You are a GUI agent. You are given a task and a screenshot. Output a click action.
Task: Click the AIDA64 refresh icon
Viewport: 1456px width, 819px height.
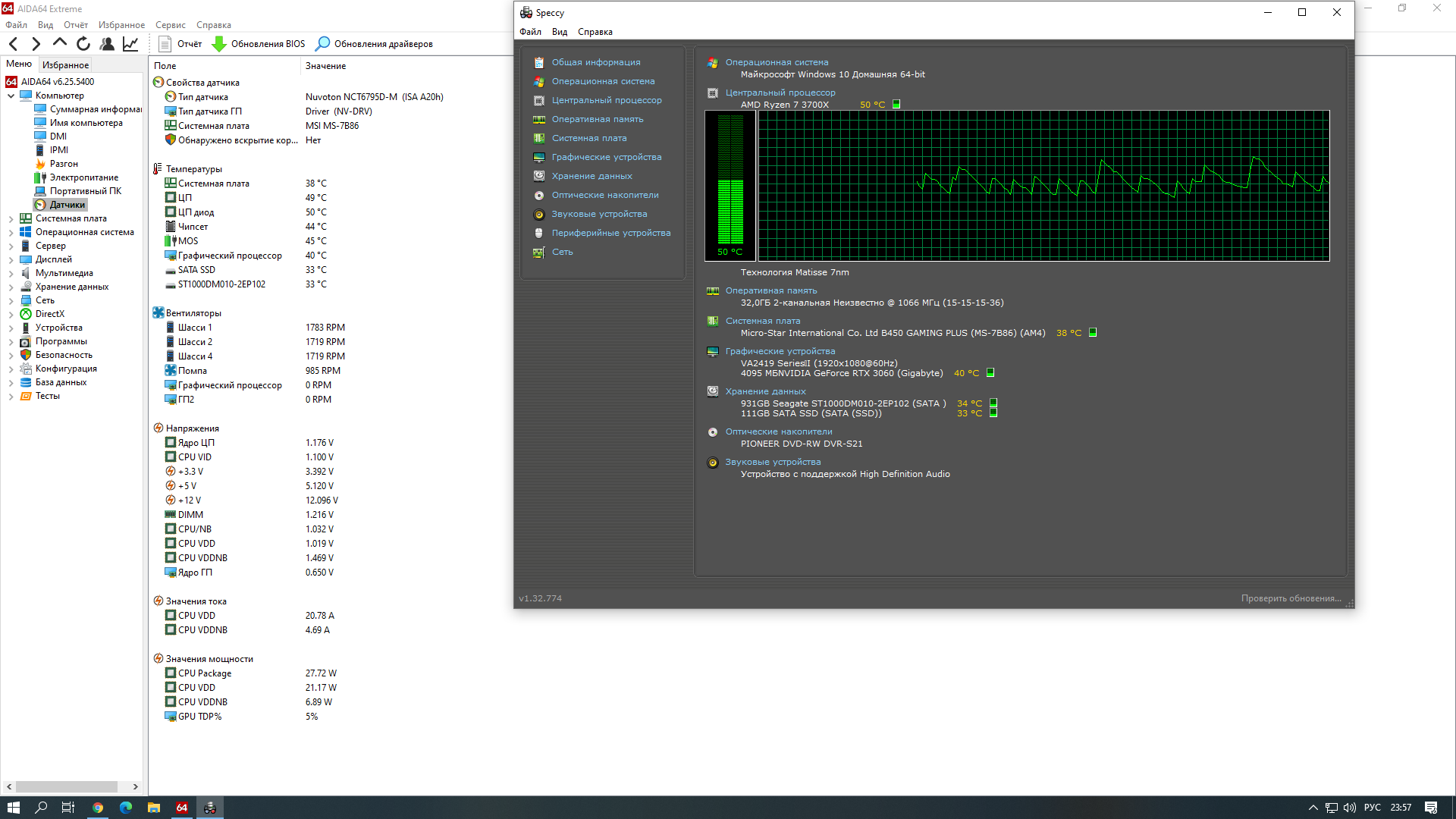[x=83, y=44]
